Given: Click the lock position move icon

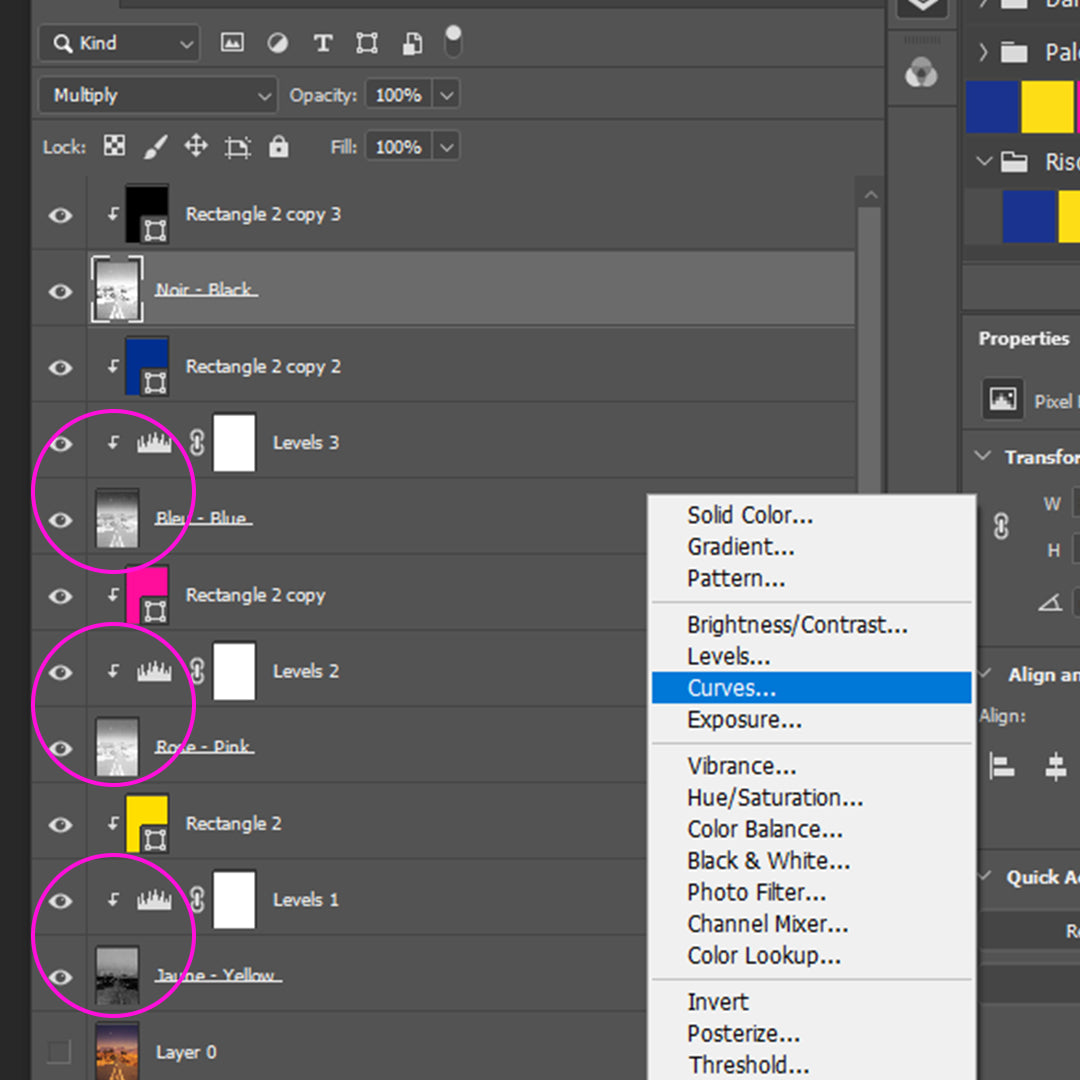Looking at the screenshot, I should [x=196, y=147].
